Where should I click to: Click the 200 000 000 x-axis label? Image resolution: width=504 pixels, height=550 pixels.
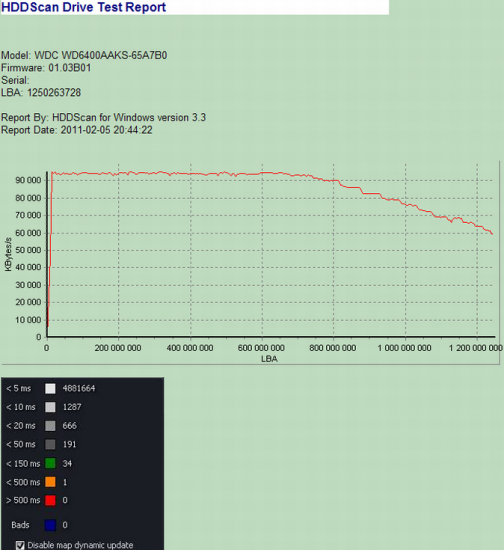click(x=118, y=348)
